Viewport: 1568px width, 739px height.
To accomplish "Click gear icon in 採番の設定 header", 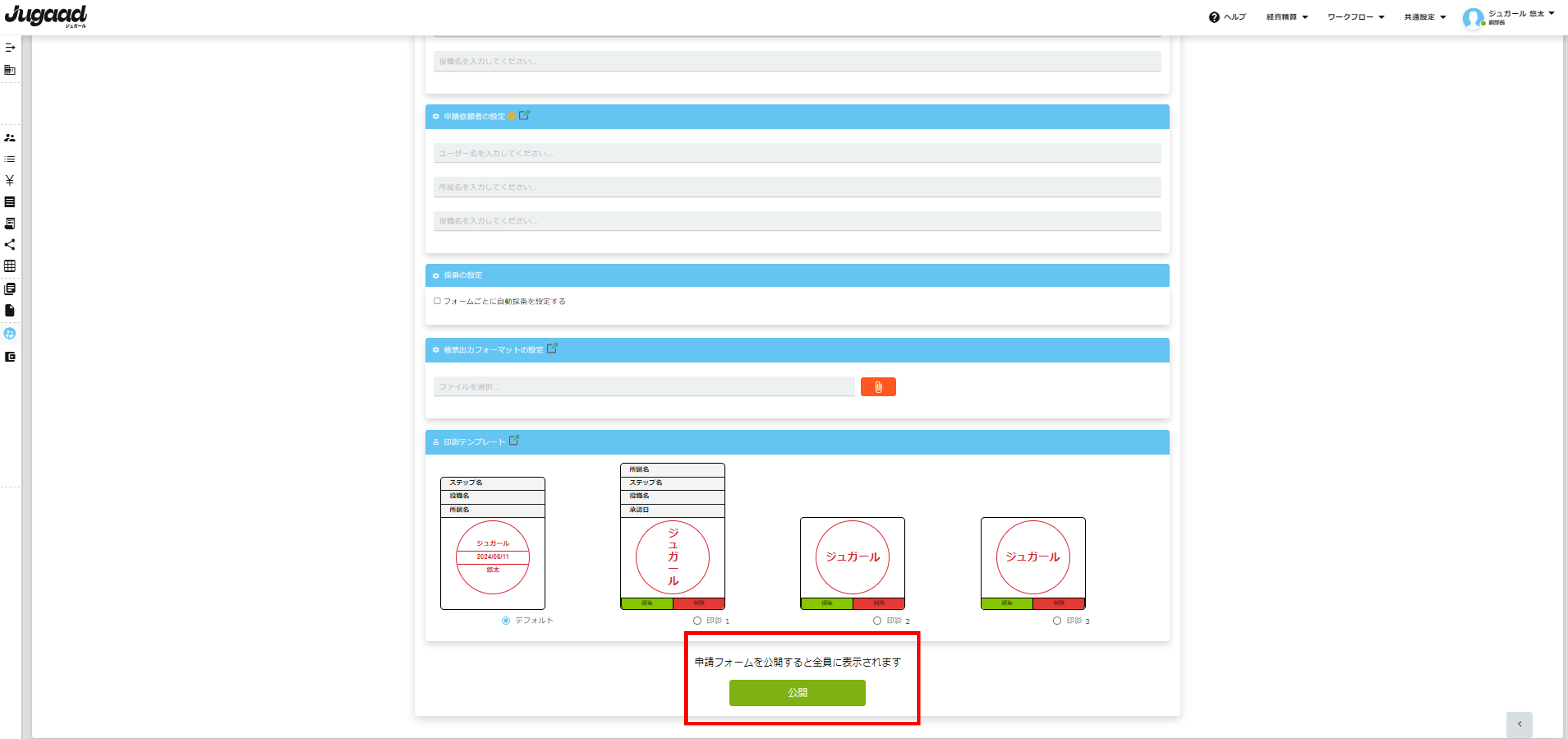I will pyautogui.click(x=436, y=276).
